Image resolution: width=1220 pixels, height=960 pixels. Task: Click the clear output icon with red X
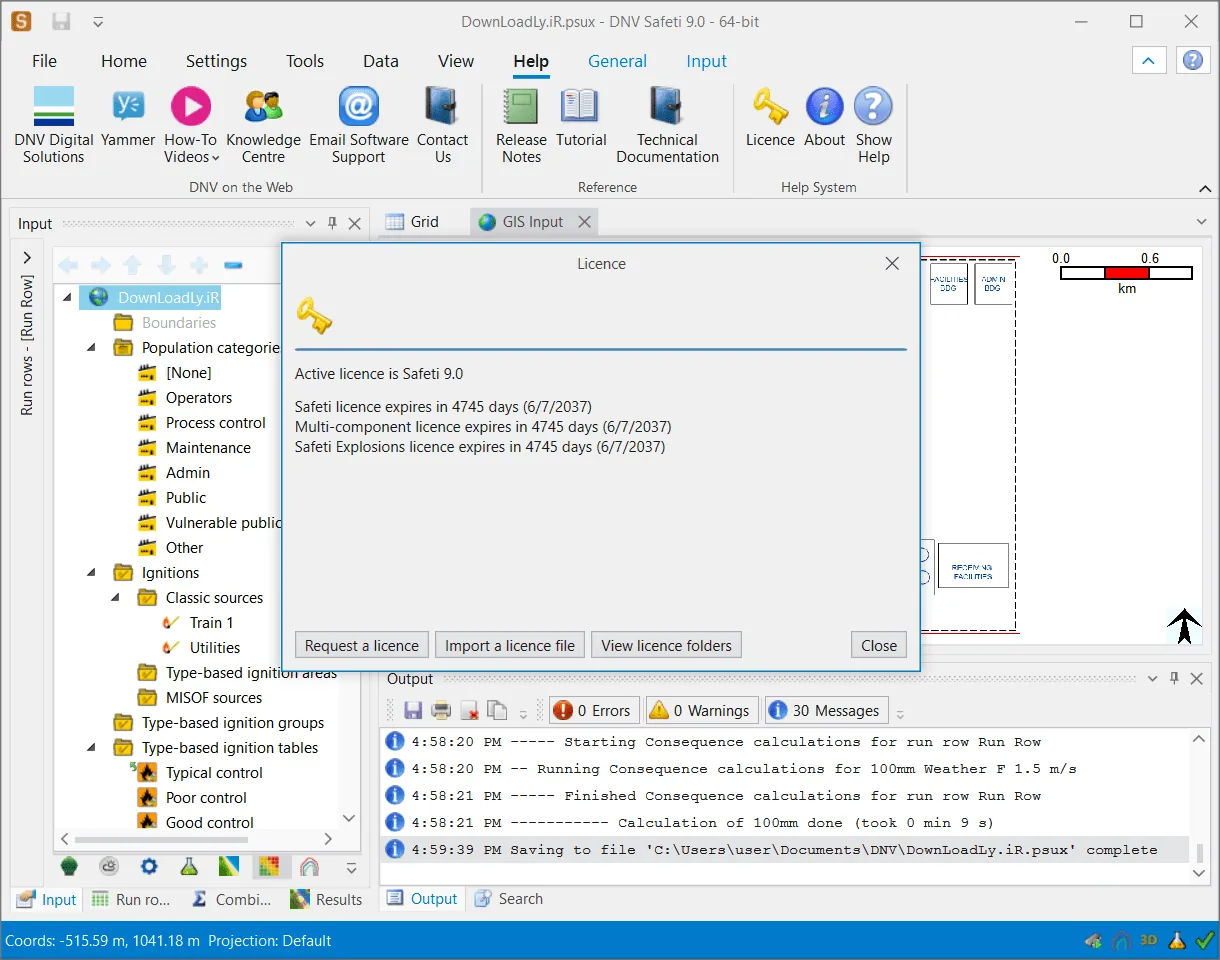469,711
